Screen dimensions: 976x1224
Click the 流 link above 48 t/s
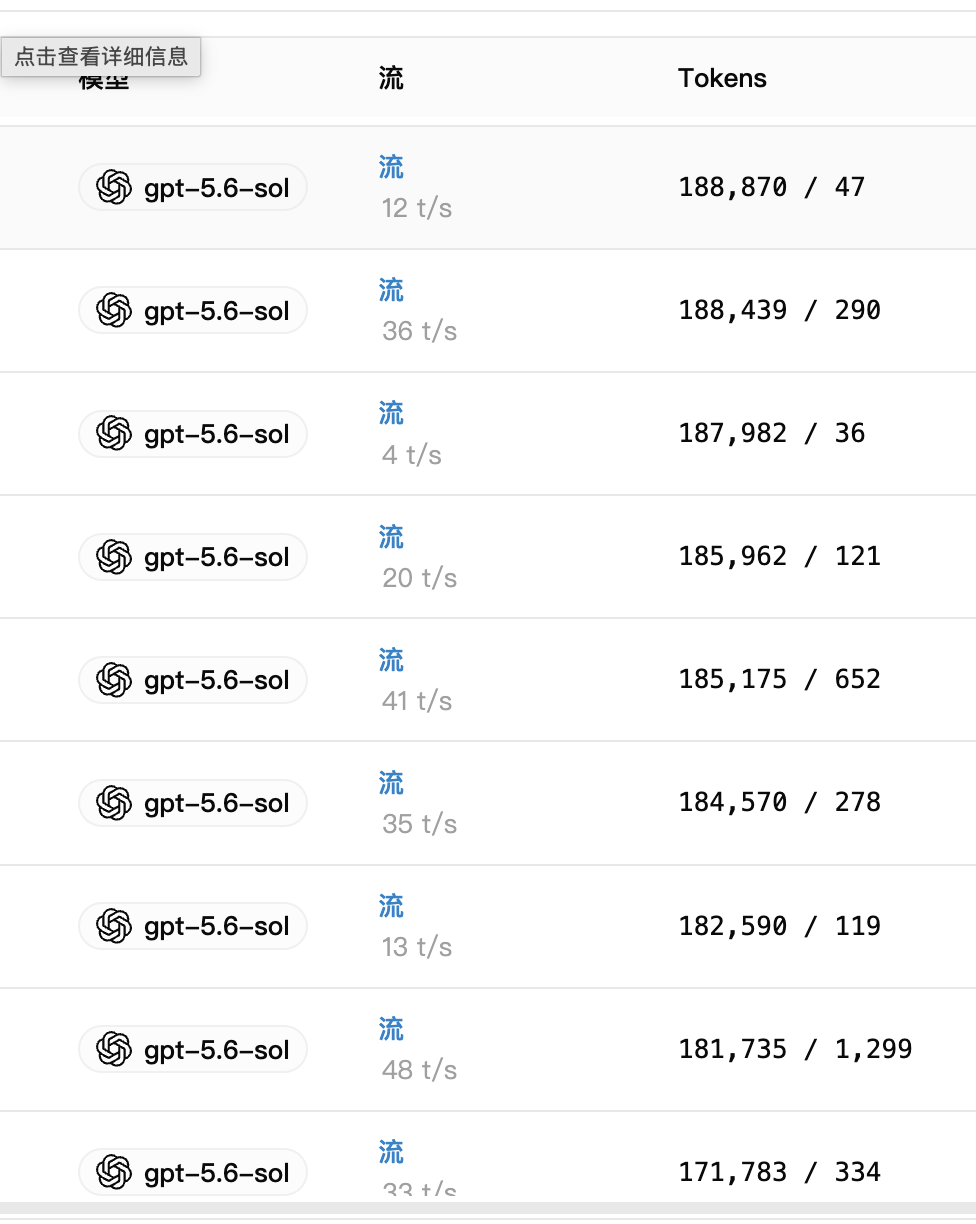[391, 1029]
